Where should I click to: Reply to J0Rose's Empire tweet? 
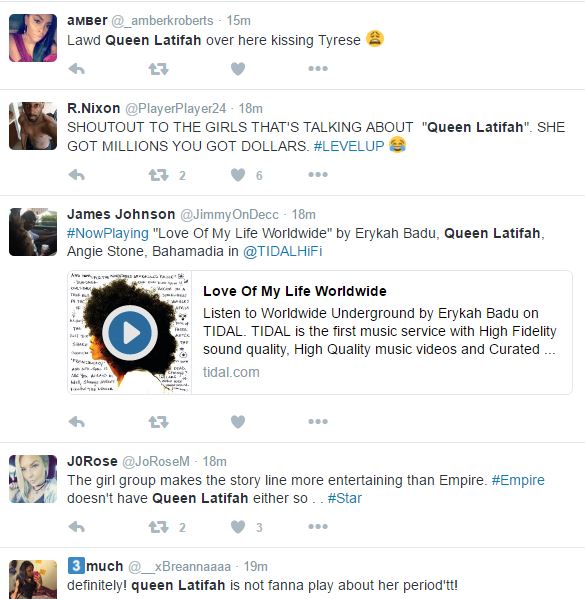[76, 527]
